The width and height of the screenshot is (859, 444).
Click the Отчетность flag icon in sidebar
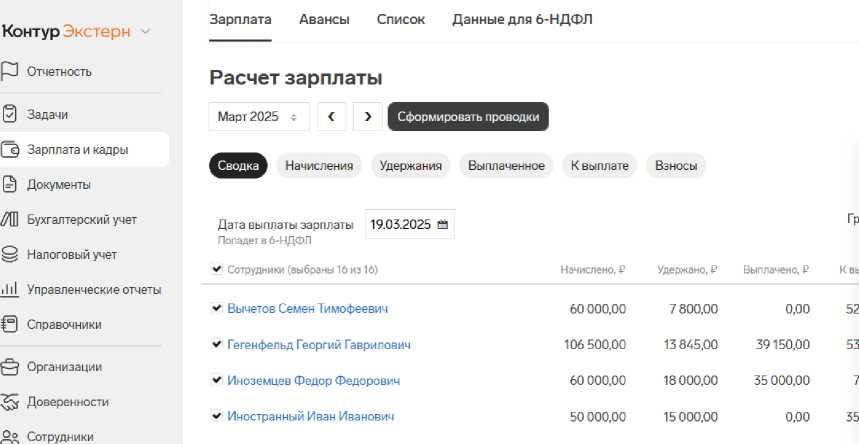coord(10,71)
